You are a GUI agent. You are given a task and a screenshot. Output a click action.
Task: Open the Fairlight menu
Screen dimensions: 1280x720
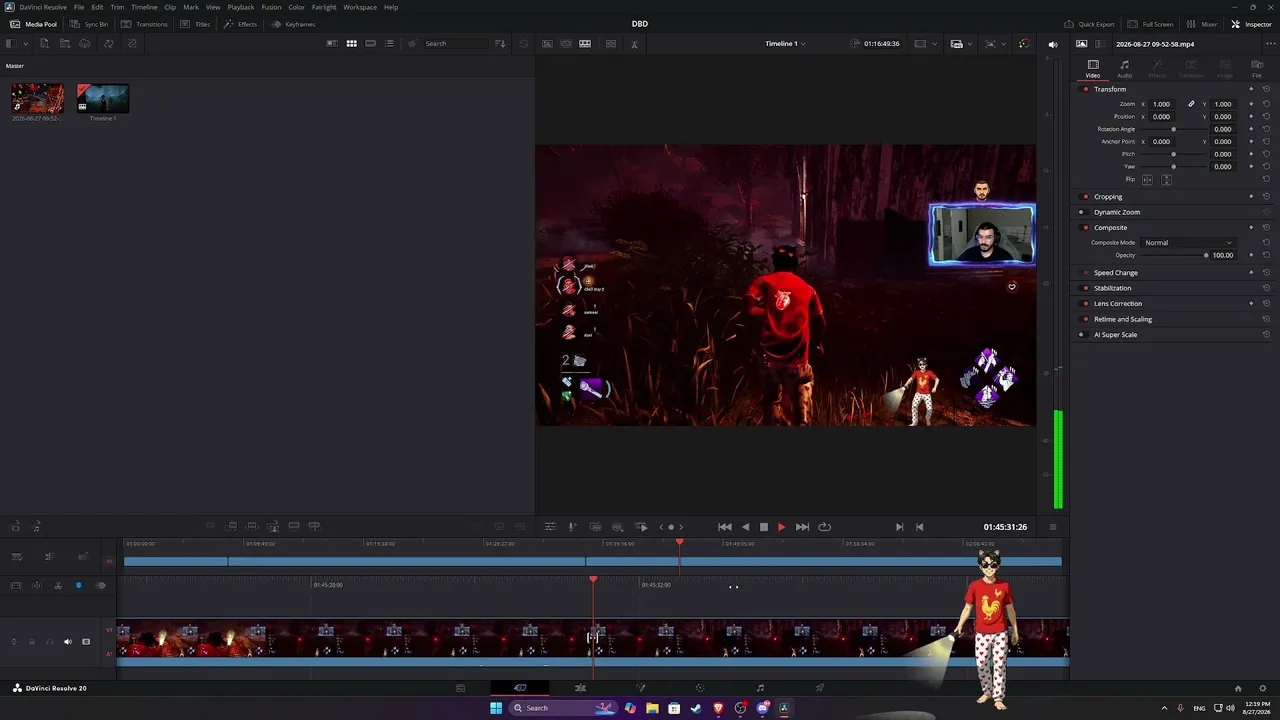click(324, 7)
